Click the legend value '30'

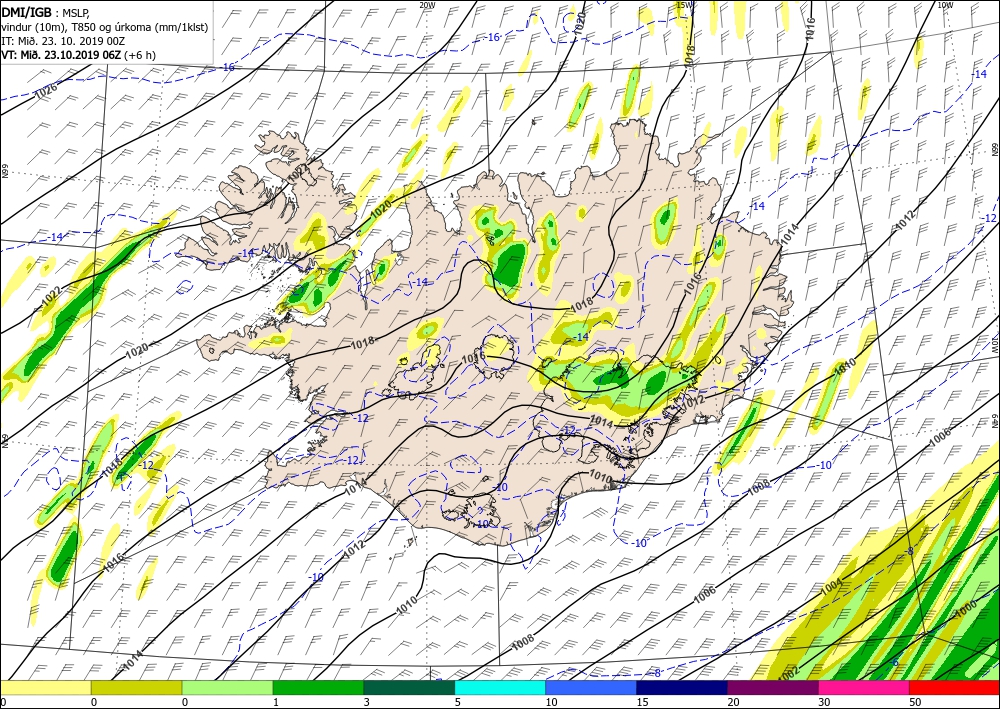point(823,703)
